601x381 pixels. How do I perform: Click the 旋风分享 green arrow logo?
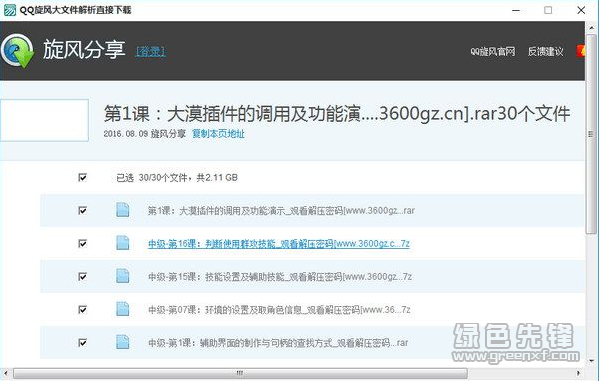pyautogui.click(x=18, y=51)
